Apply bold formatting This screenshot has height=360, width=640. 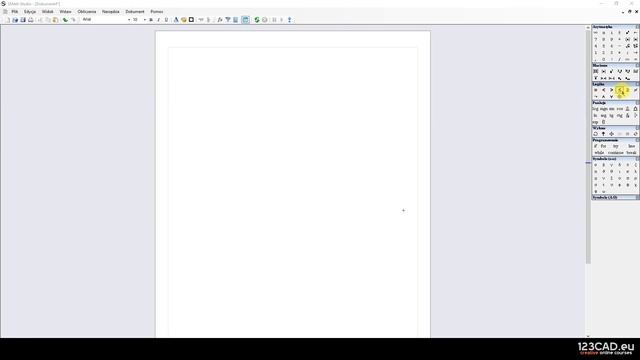pyautogui.click(x=151, y=20)
